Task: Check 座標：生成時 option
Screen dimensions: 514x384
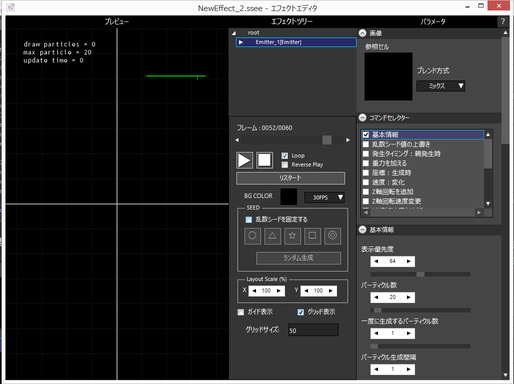Action: click(366, 173)
